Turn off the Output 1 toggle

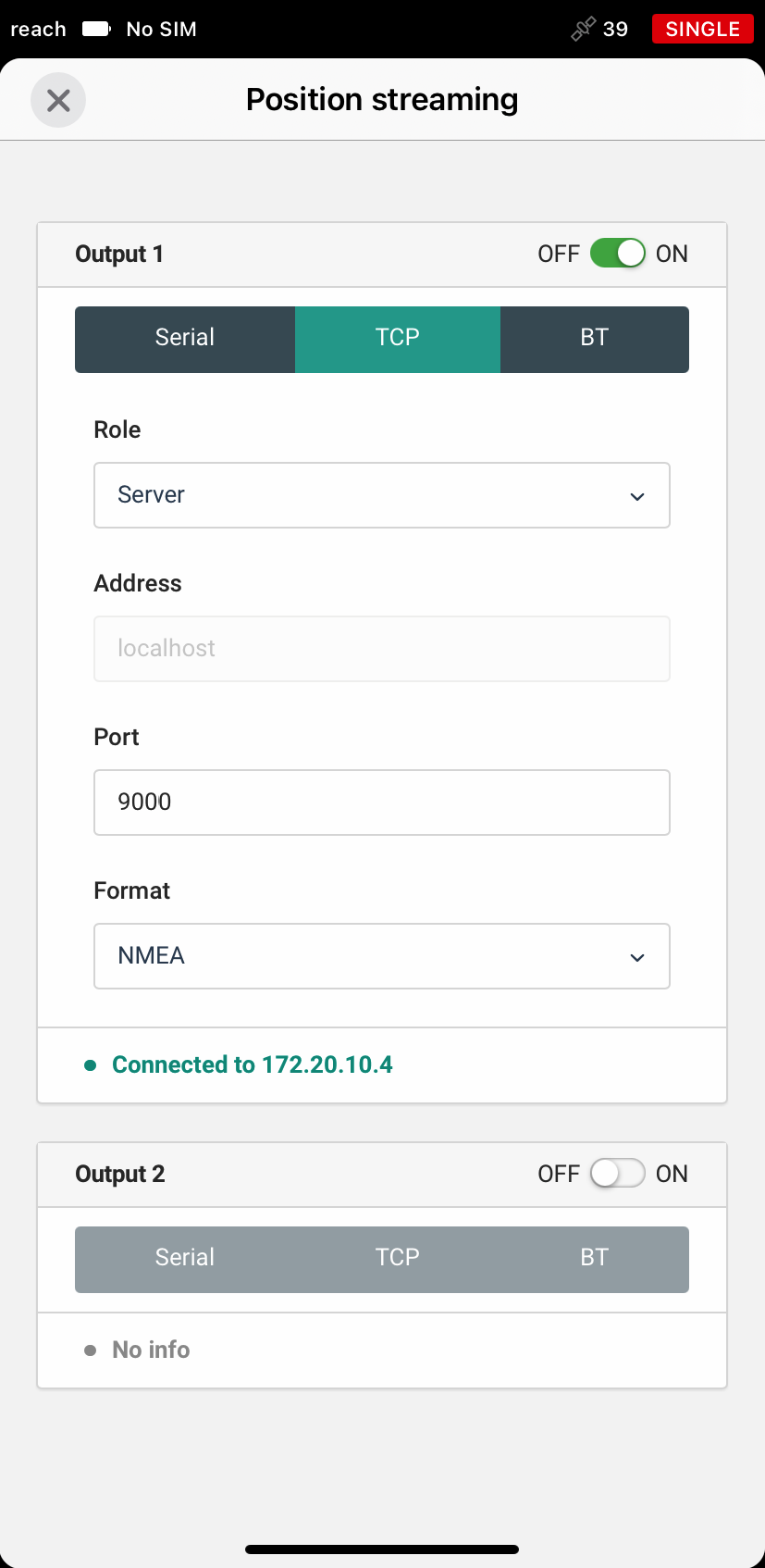[618, 254]
